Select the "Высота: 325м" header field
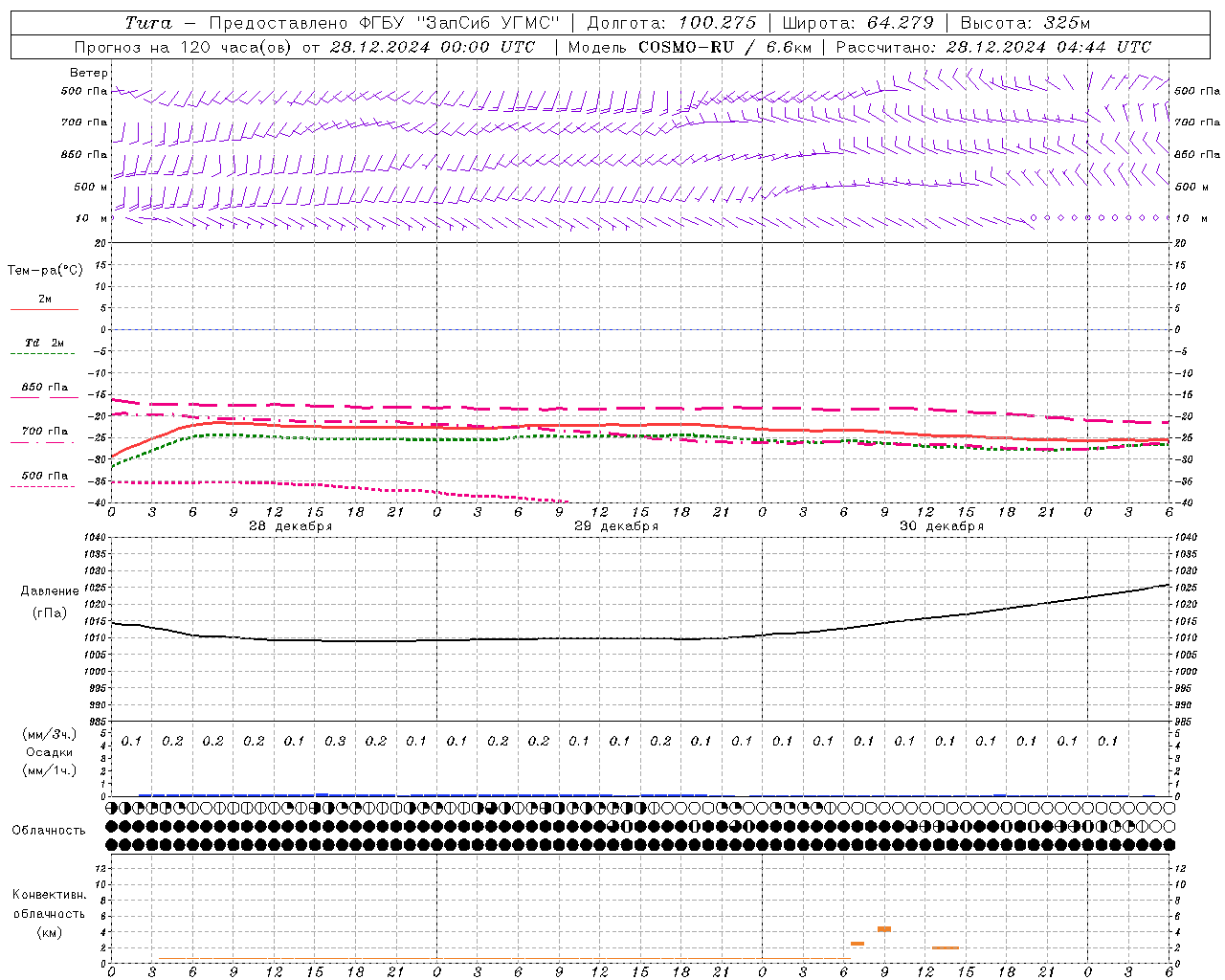 (x=1025, y=23)
